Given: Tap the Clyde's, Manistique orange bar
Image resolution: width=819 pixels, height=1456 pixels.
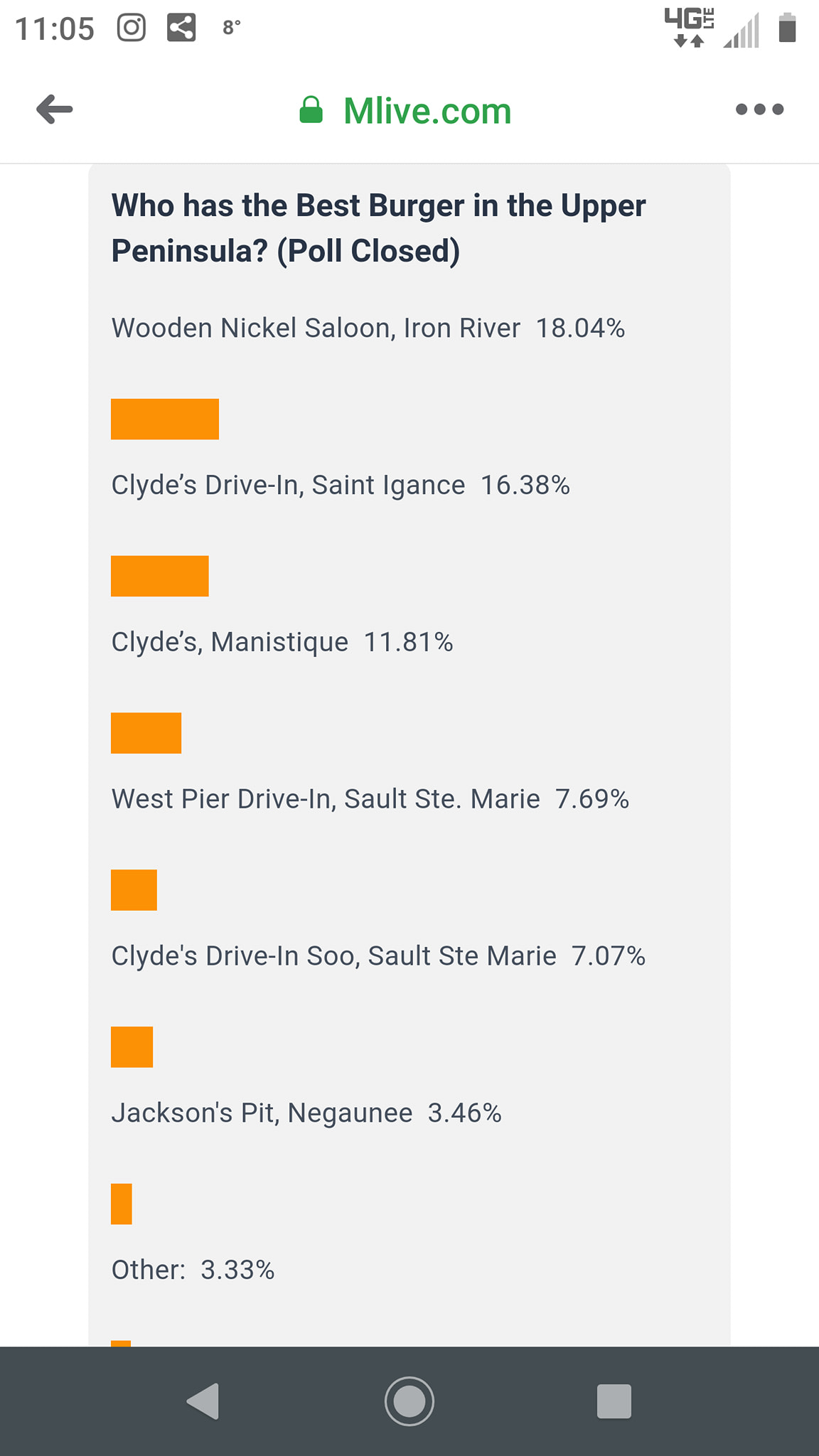Looking at the screenshot, I should click(x=146, y=733).
